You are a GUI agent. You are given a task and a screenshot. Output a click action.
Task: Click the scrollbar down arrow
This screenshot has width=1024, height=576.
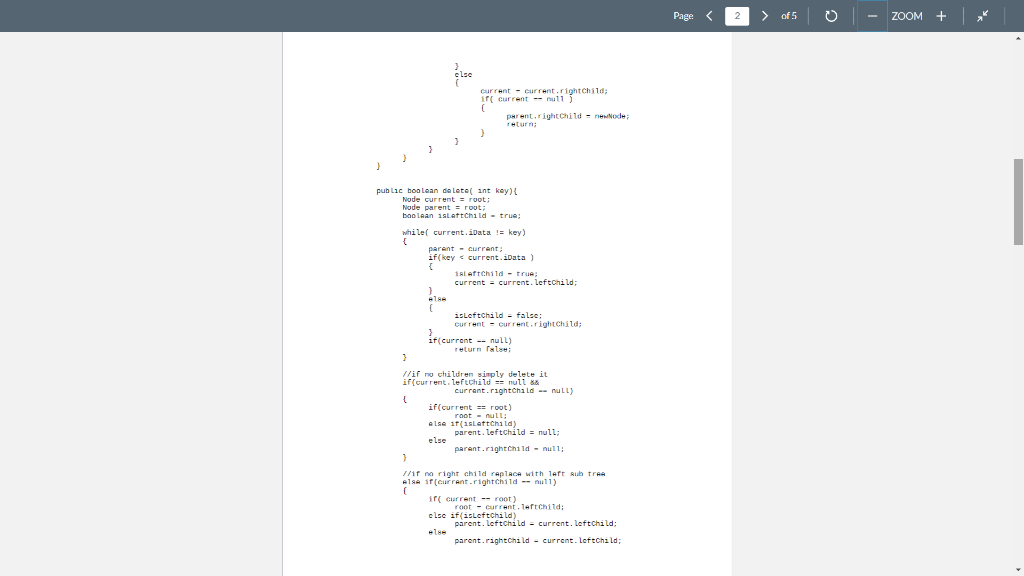pyautogui.click(x=1017, y=569)
